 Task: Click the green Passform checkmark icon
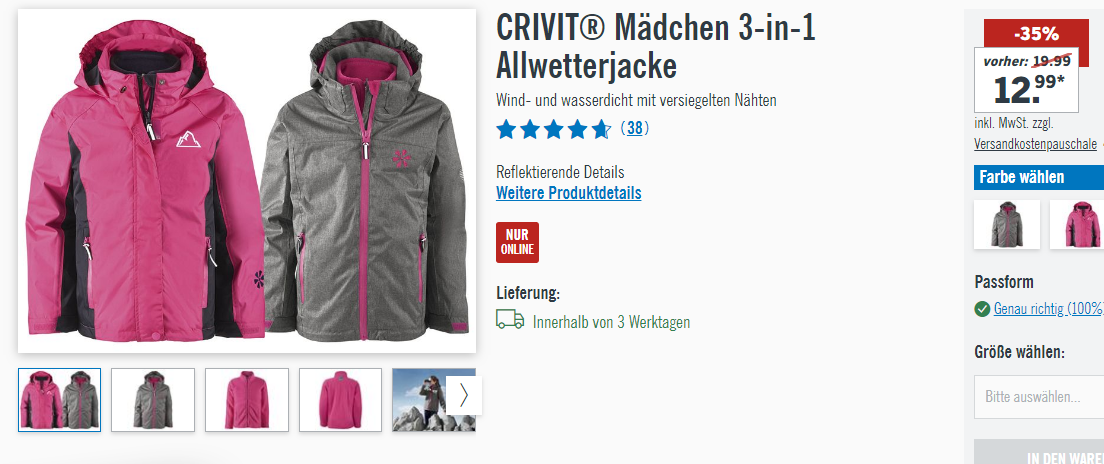(982, 309)
